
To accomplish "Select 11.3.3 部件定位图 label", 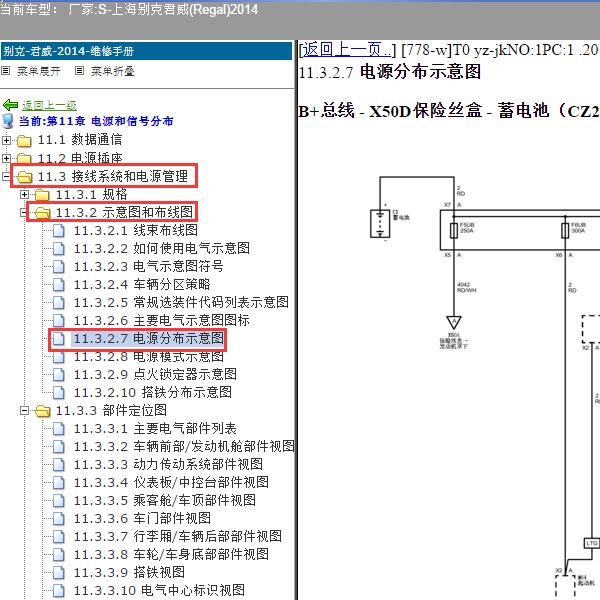I will 111,410.
